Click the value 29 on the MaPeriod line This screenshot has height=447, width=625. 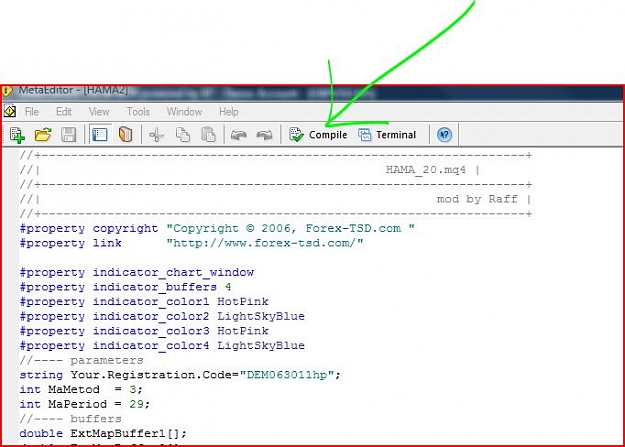[x=136, y=404]
